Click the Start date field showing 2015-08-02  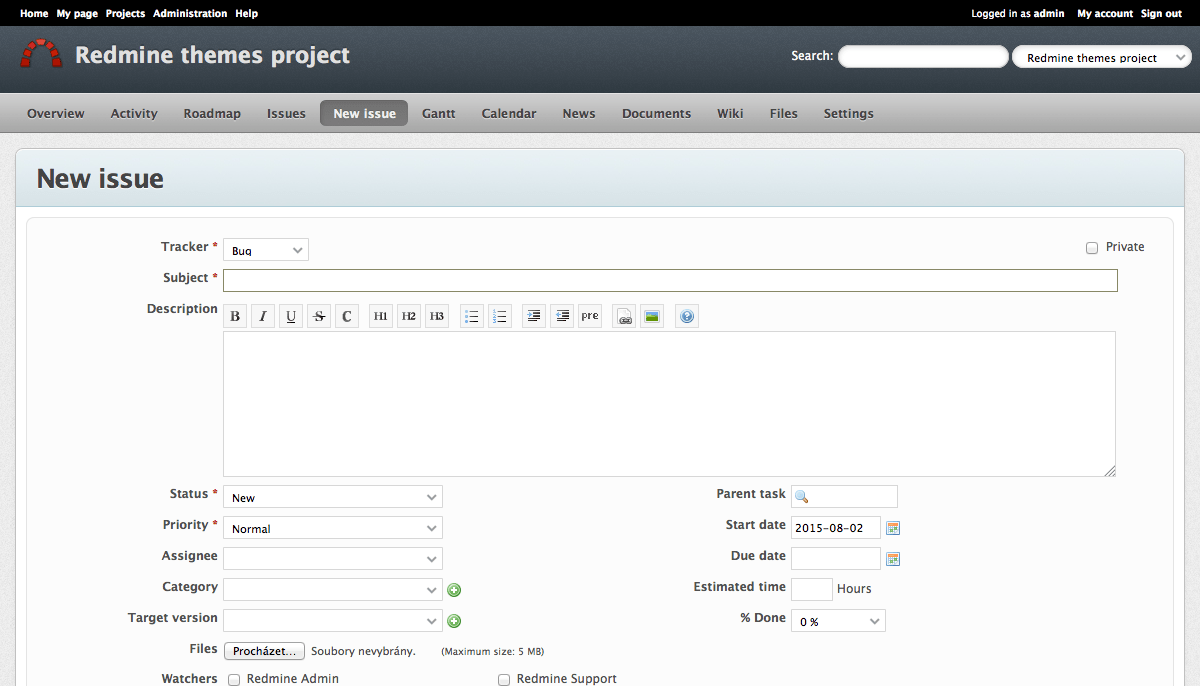point(836,528)
